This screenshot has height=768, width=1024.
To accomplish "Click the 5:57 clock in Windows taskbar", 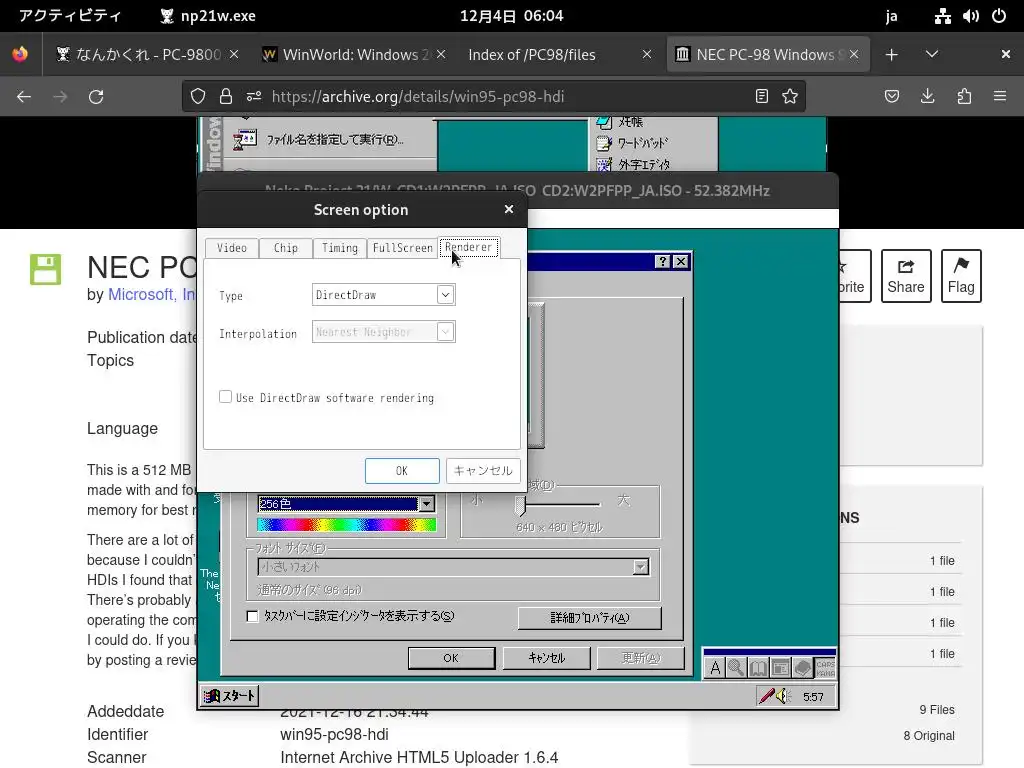I will [813, 697].
